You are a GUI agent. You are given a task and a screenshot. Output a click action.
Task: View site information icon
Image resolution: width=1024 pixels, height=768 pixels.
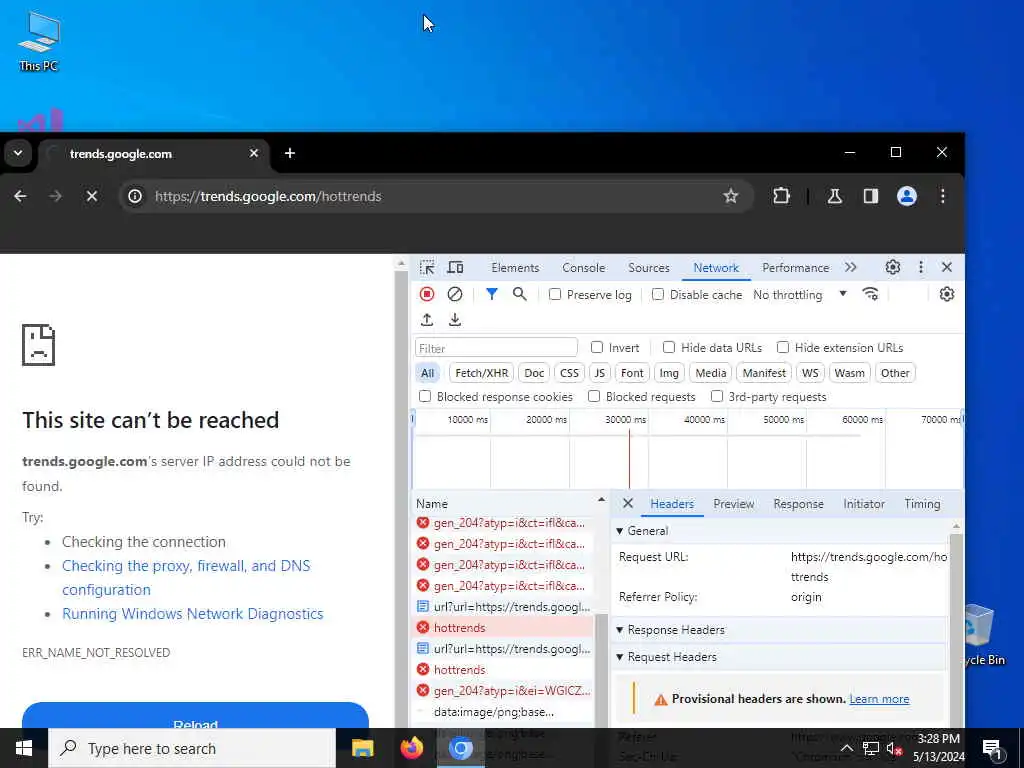(x=135, y=196)
